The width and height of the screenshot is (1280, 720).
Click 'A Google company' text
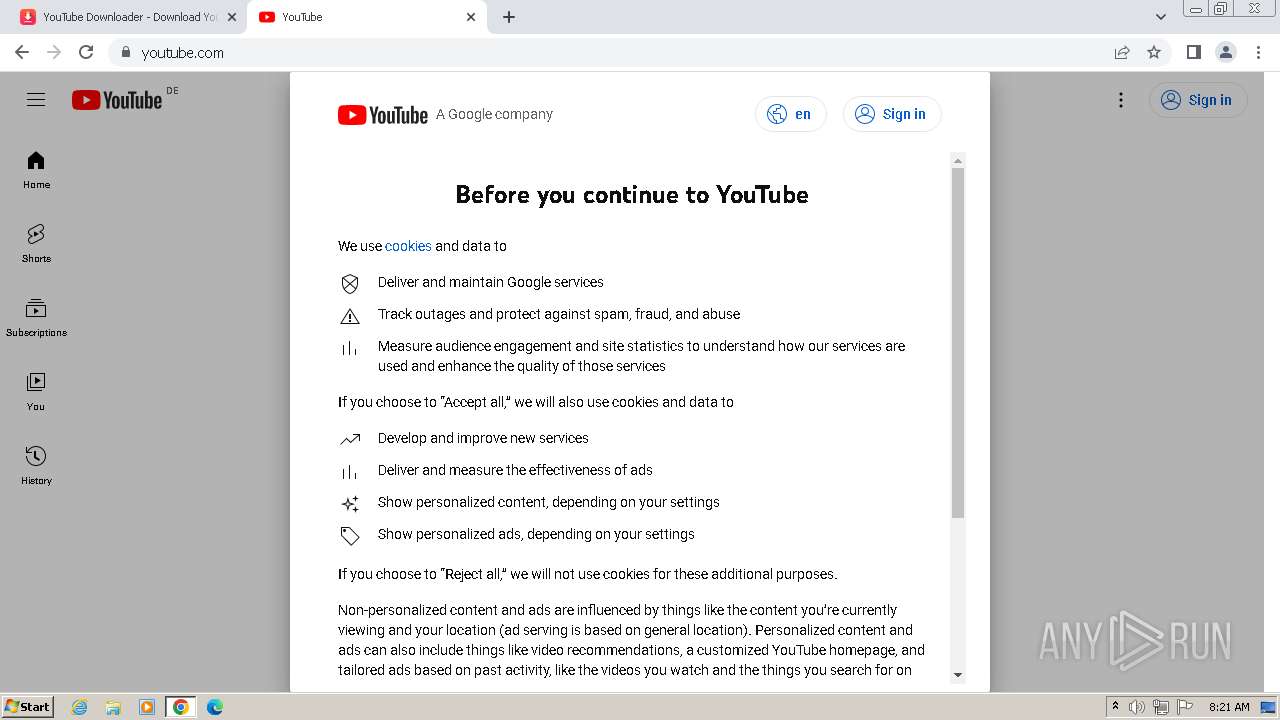point(494,114)
